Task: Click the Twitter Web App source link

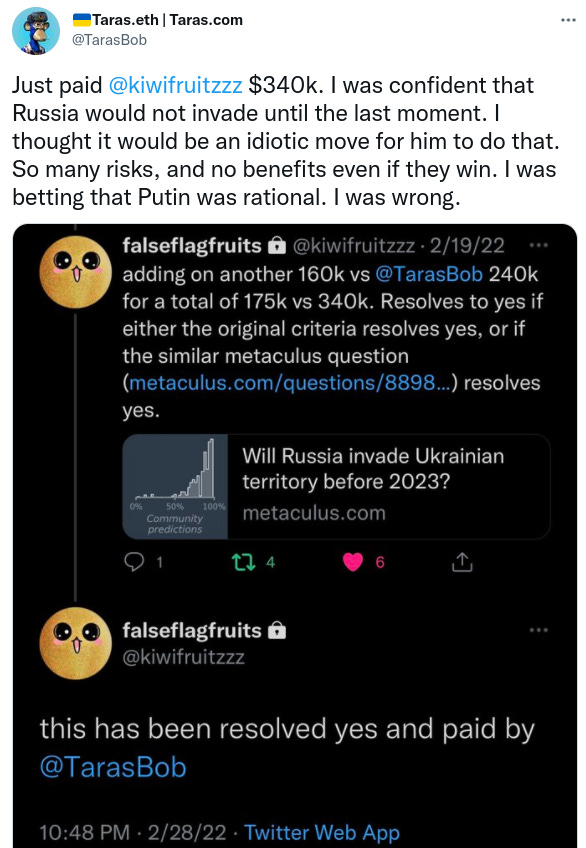Action: 322,832
